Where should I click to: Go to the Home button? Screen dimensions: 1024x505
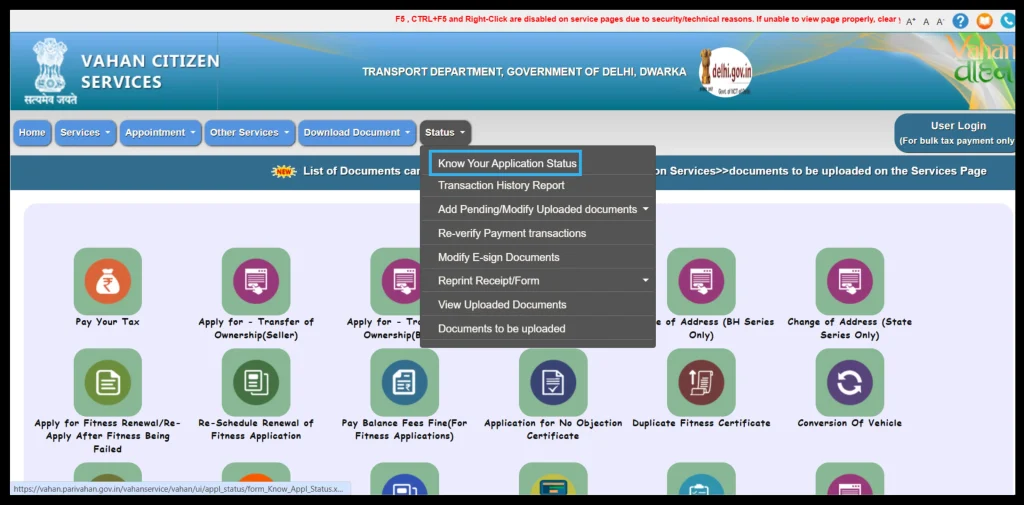32,133
